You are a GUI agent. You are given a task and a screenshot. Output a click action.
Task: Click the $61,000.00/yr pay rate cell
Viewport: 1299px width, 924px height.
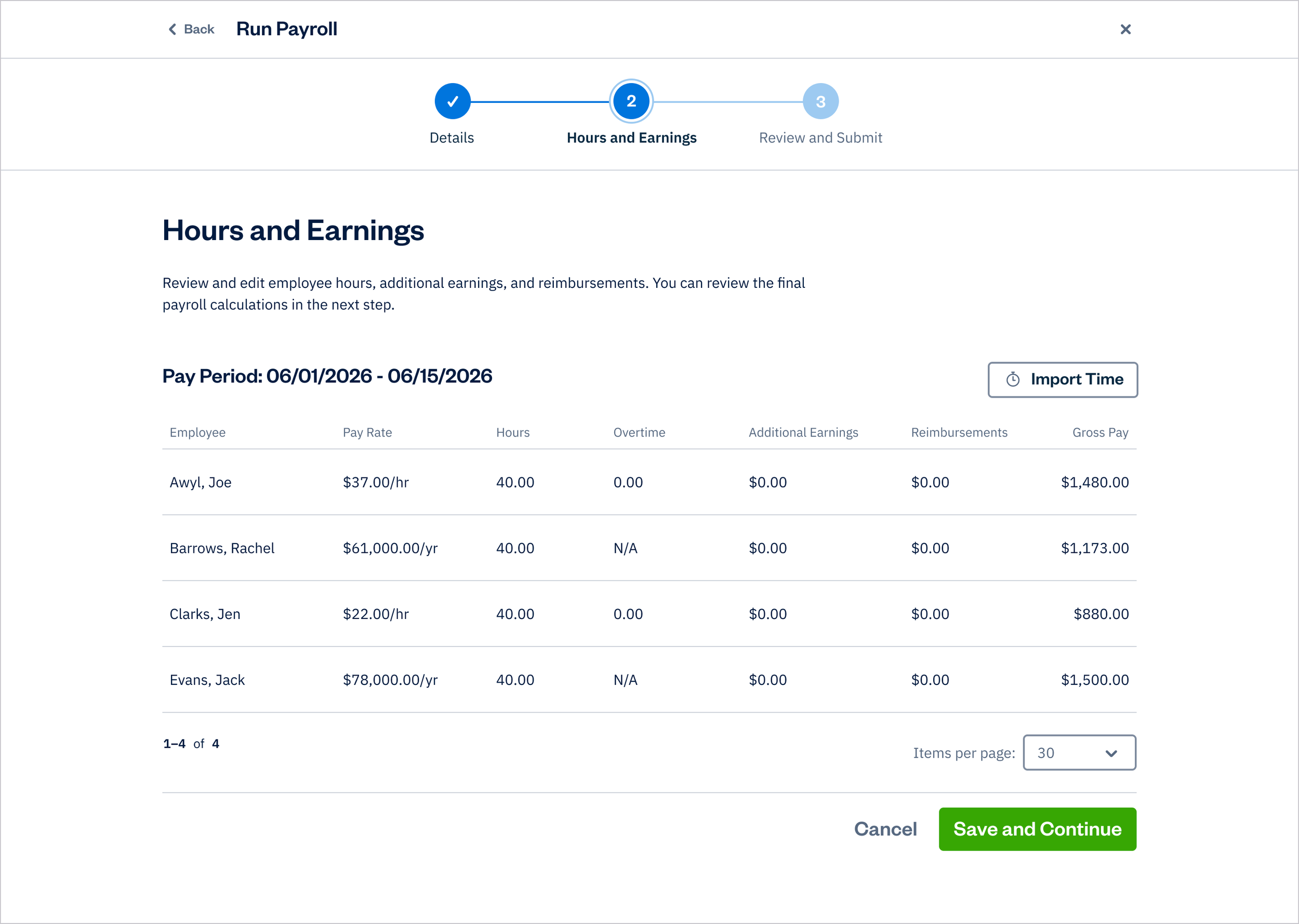click(390, 548)
